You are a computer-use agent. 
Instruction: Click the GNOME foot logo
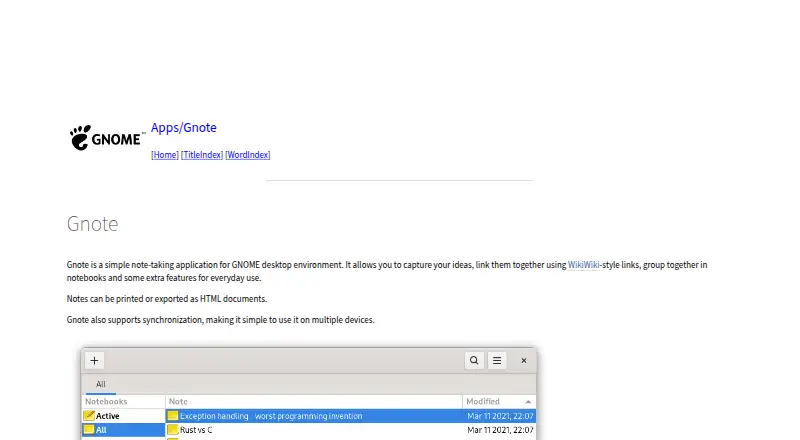[107, 138]
